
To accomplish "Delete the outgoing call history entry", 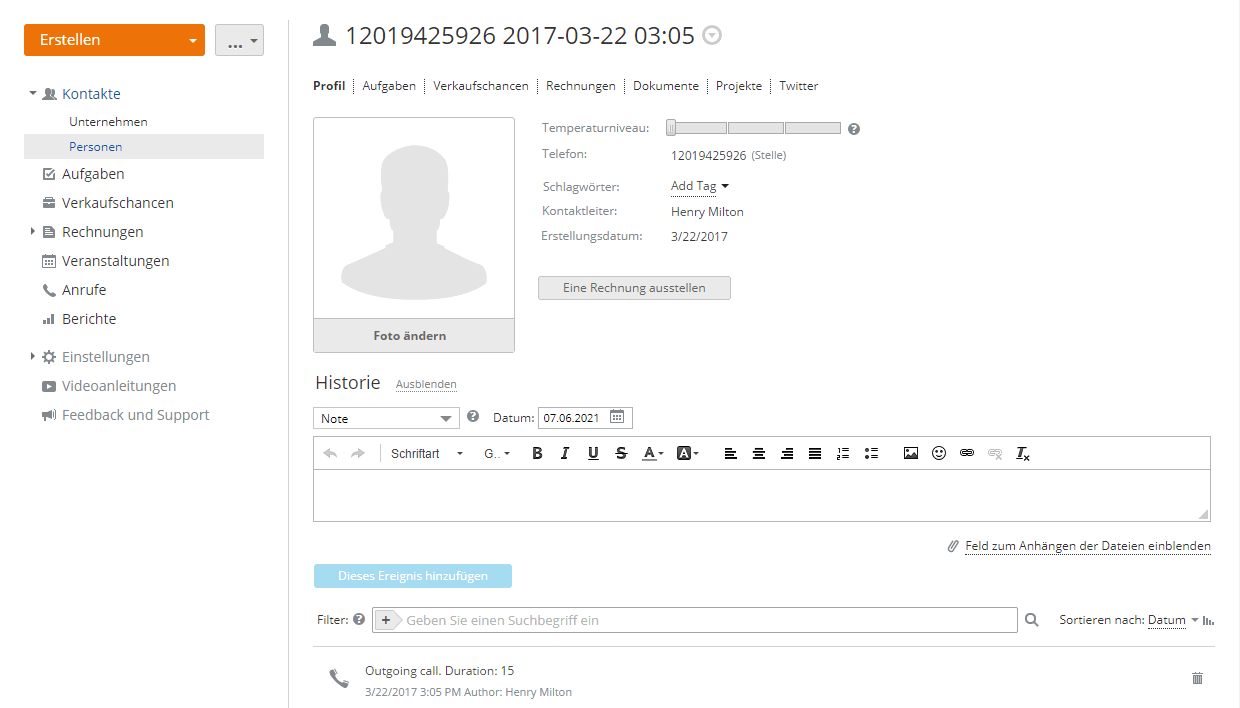I will pos(1198,678).
